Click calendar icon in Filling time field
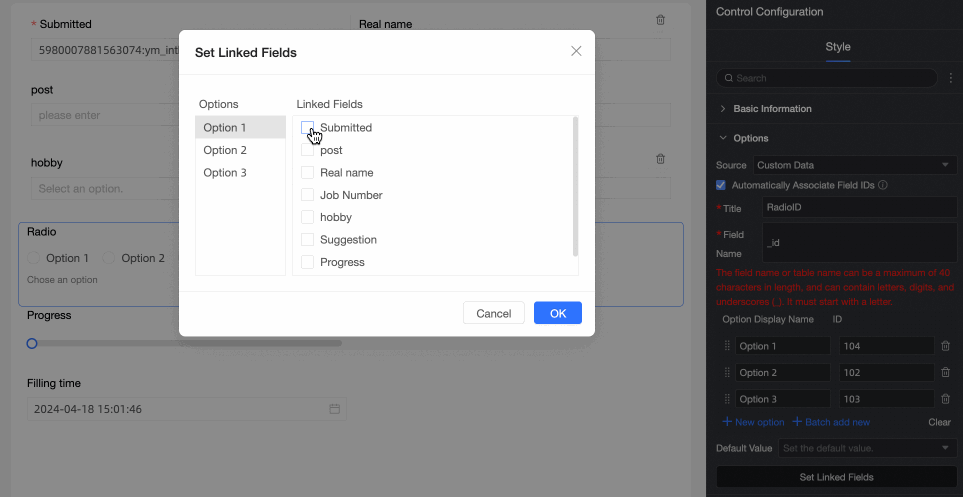Screen dimensions: 963x497 click(x=335, y=409)
